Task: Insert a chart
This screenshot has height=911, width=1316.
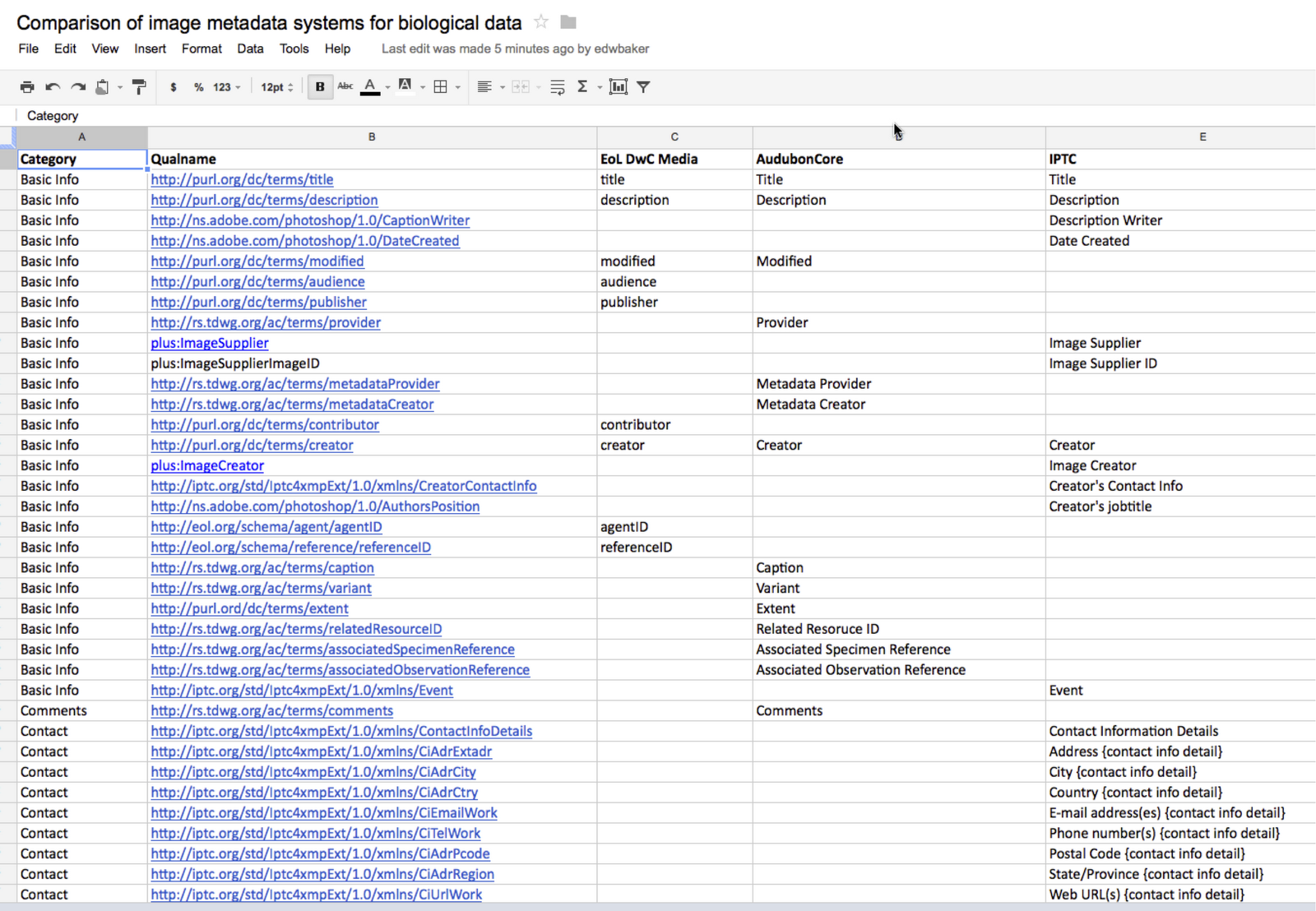Action: 619,87
